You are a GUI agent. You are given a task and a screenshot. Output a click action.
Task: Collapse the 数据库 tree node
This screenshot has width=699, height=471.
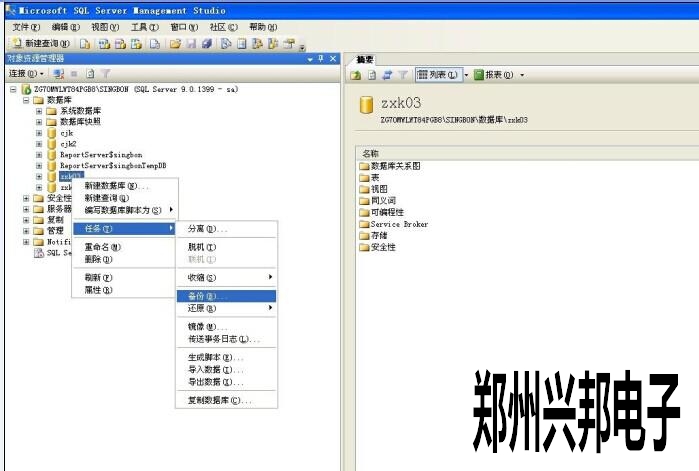tap(26, 100)
